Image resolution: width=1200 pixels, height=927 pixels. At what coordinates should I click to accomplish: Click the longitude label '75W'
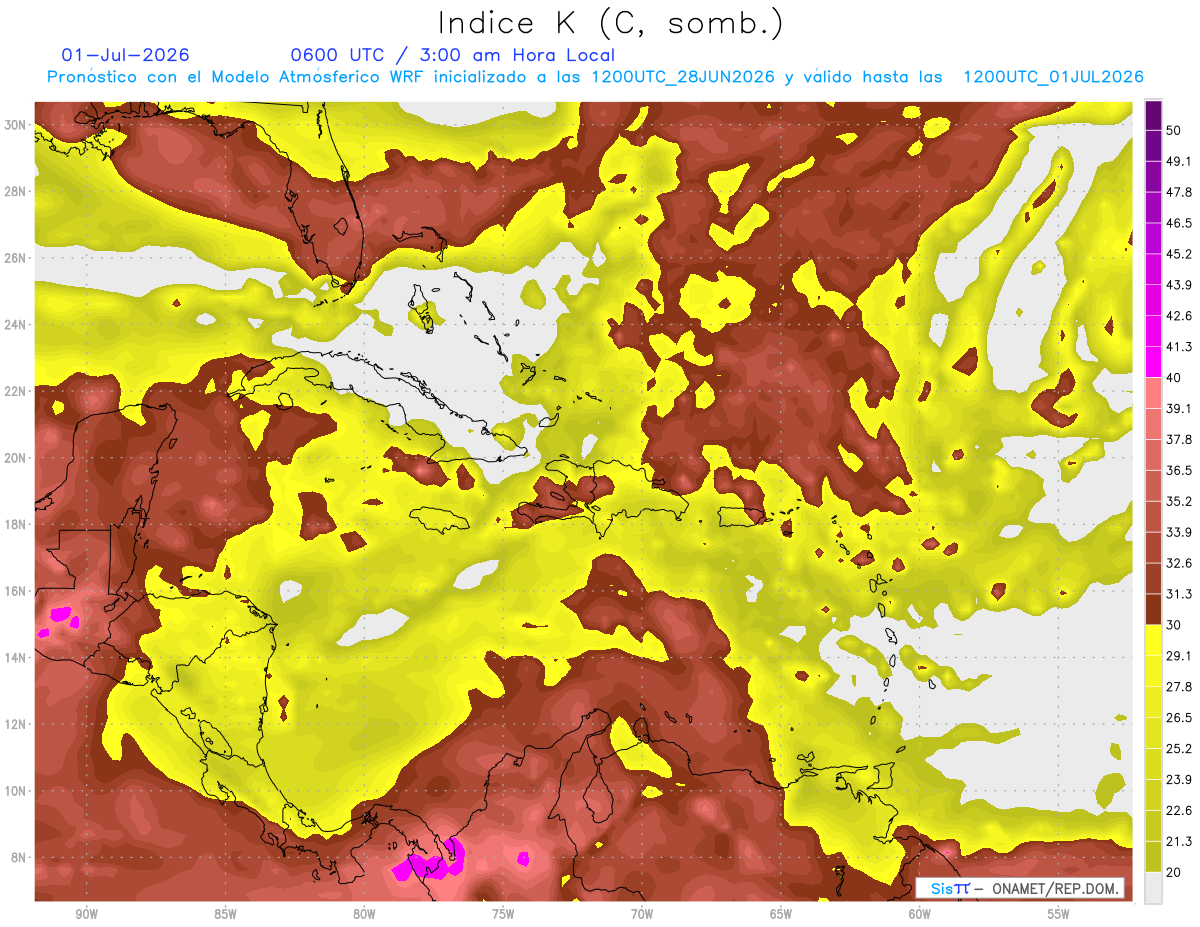point(503,915)
